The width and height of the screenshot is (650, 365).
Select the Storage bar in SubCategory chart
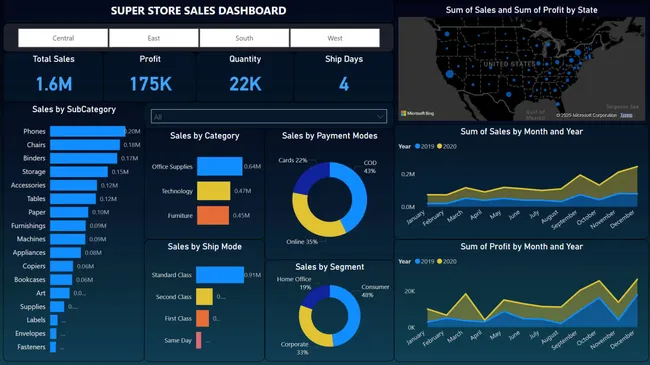tap(79, 172)
